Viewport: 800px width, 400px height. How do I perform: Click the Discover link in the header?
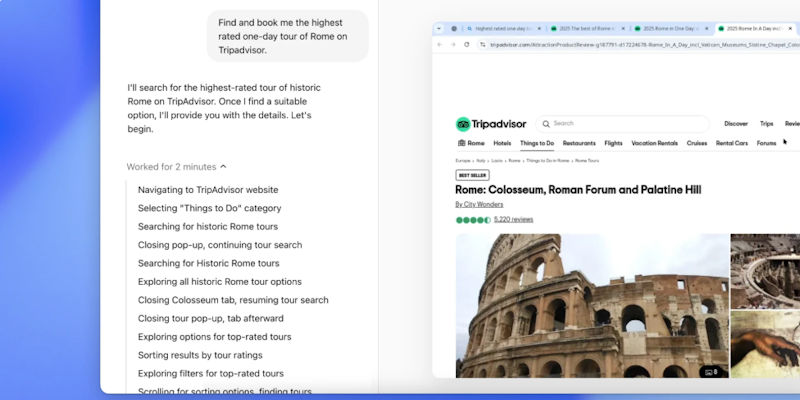[x=736, y=124]
